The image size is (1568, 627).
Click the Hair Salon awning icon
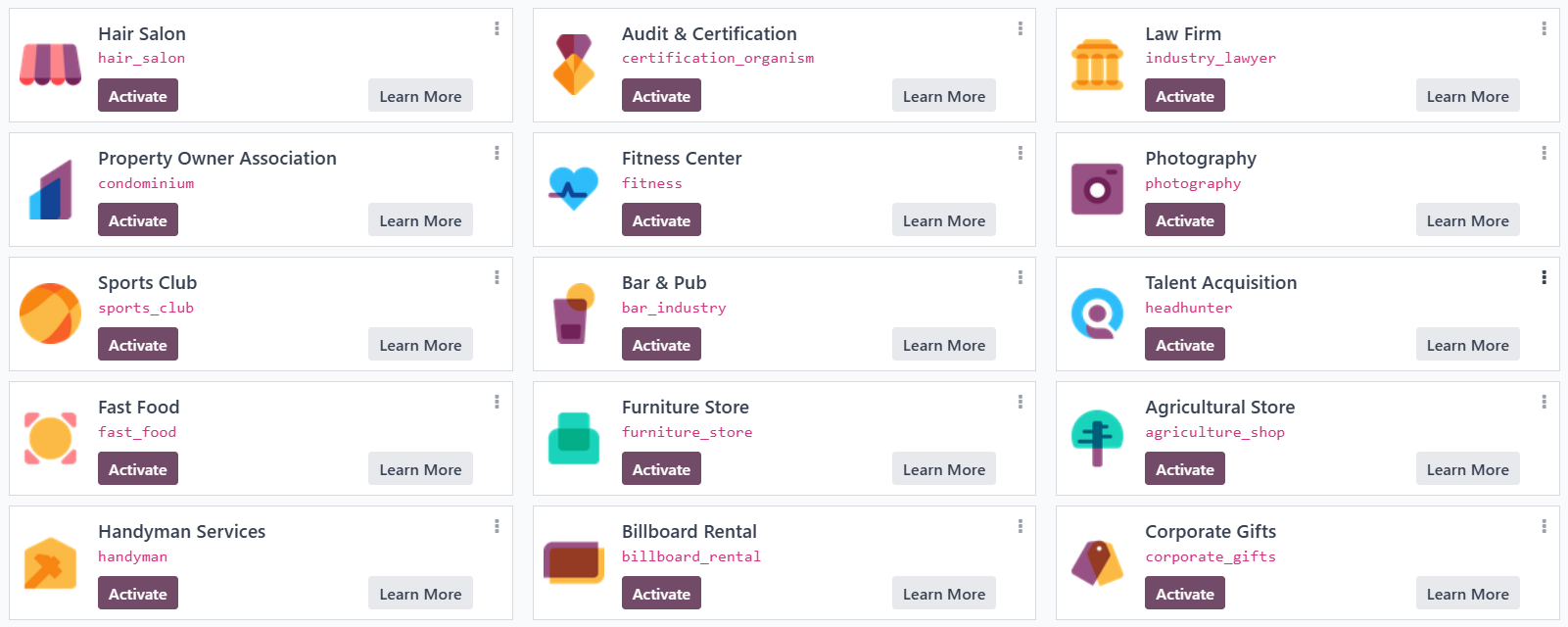pyautogui.click(x=50, y=65)
